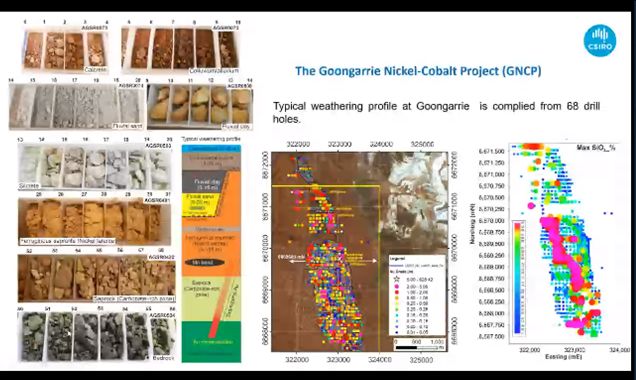
Task: Select the Silcrete core tray photo
Action: (x=95, y=166)
